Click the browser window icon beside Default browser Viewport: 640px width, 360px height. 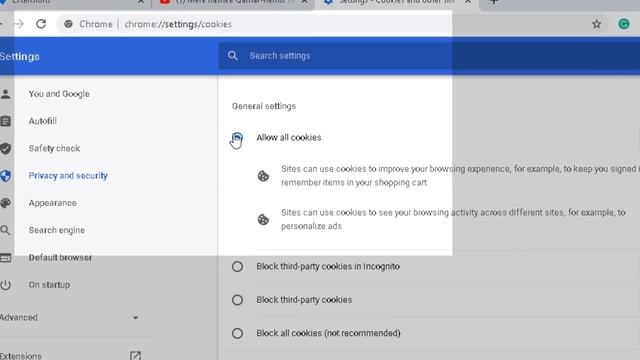[5, 258]
